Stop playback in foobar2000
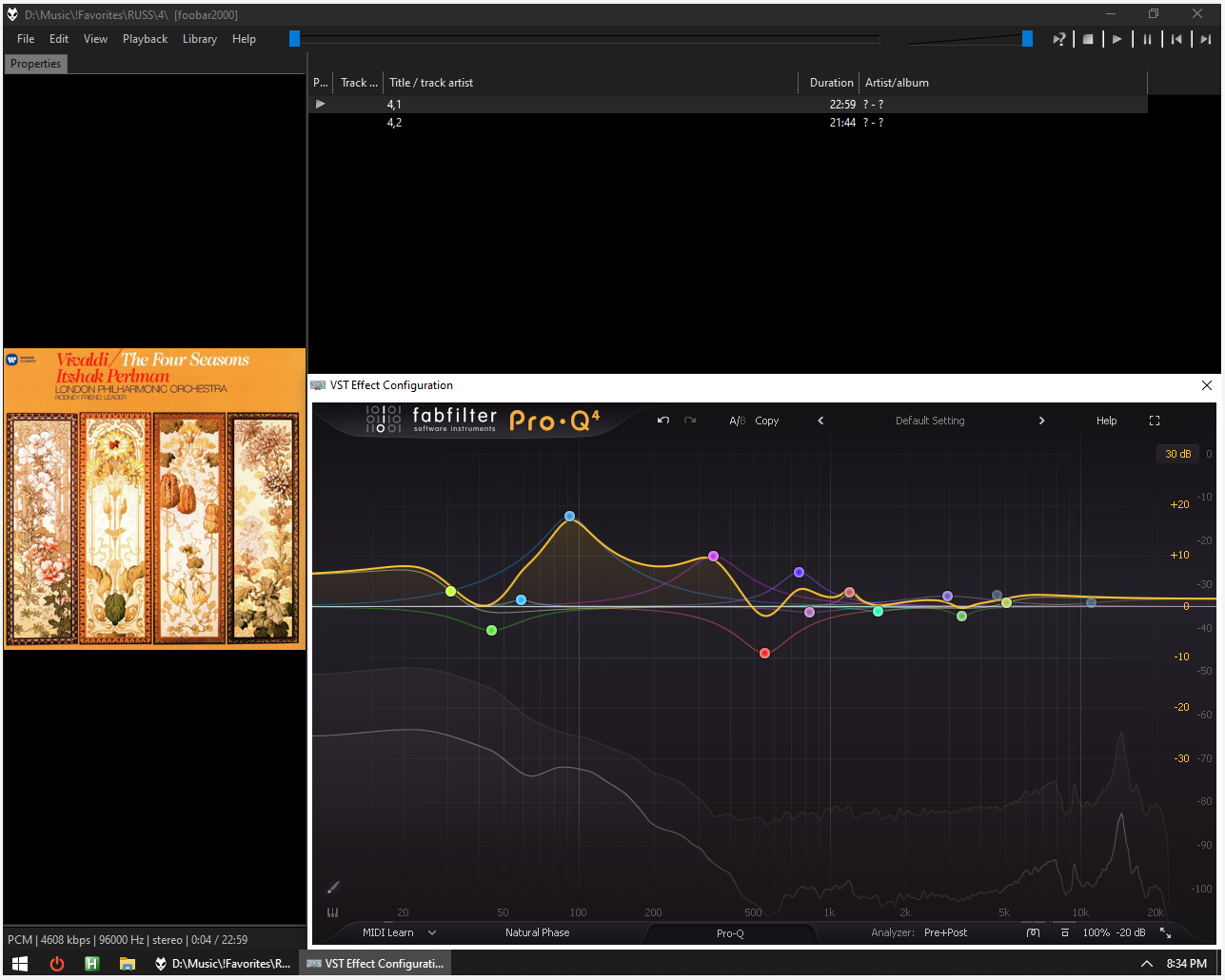 click(x=1088, y=39)
